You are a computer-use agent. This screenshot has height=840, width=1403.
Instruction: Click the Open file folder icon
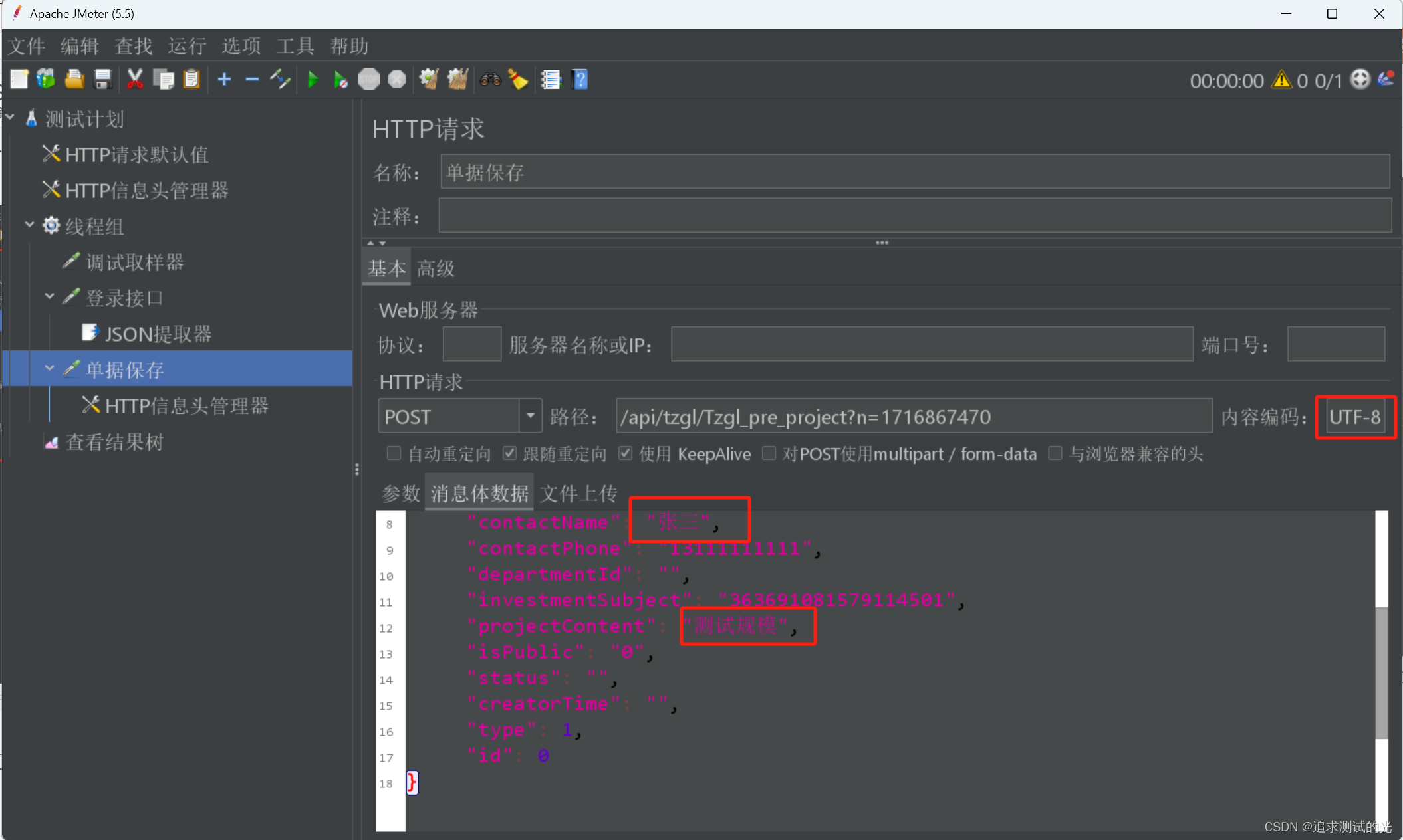(x=74, y=80)
